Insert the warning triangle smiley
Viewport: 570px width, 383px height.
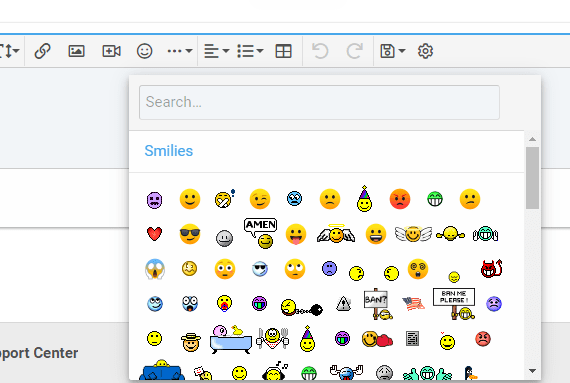343,304
